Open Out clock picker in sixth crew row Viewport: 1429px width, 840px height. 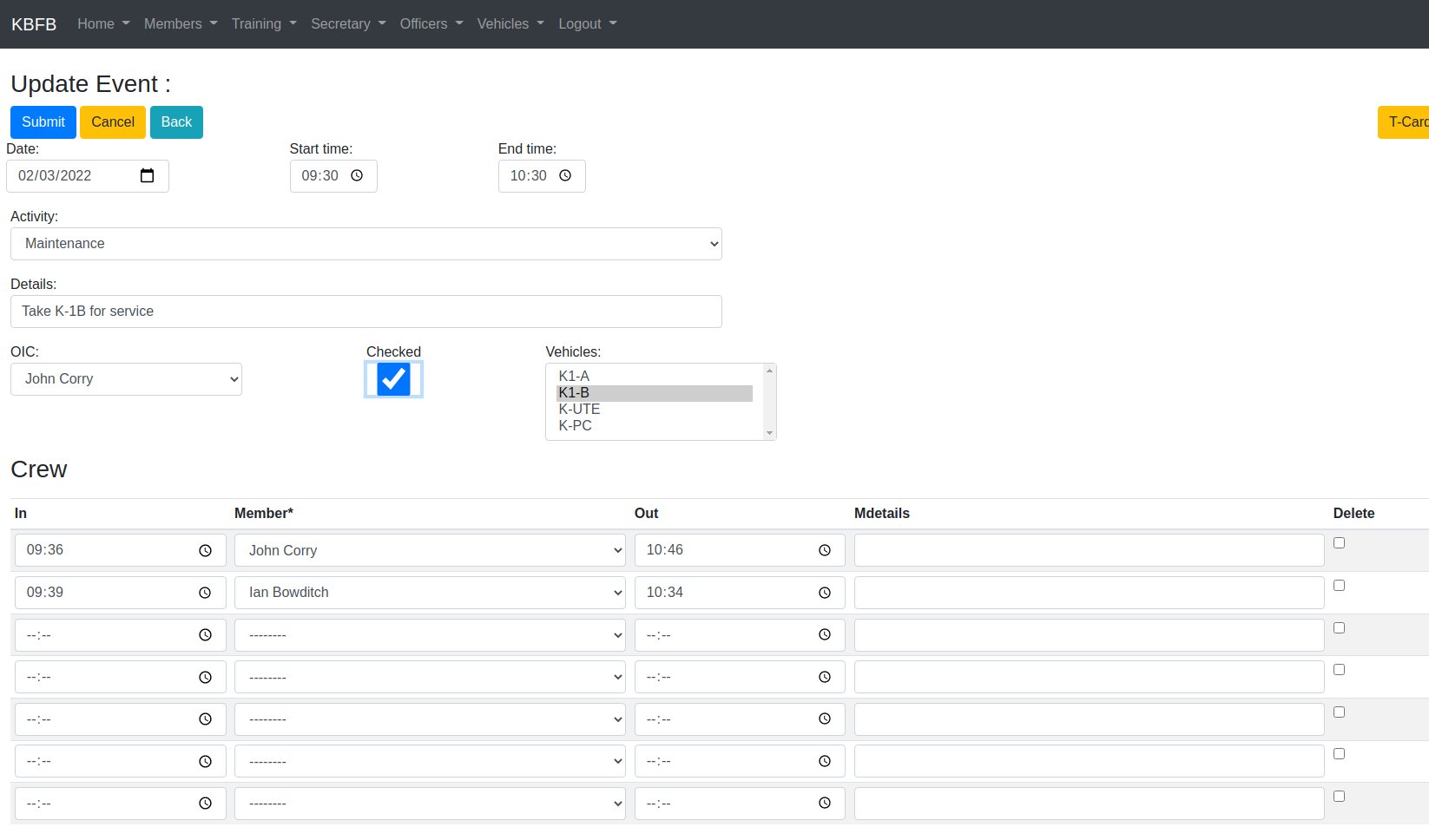825,762
